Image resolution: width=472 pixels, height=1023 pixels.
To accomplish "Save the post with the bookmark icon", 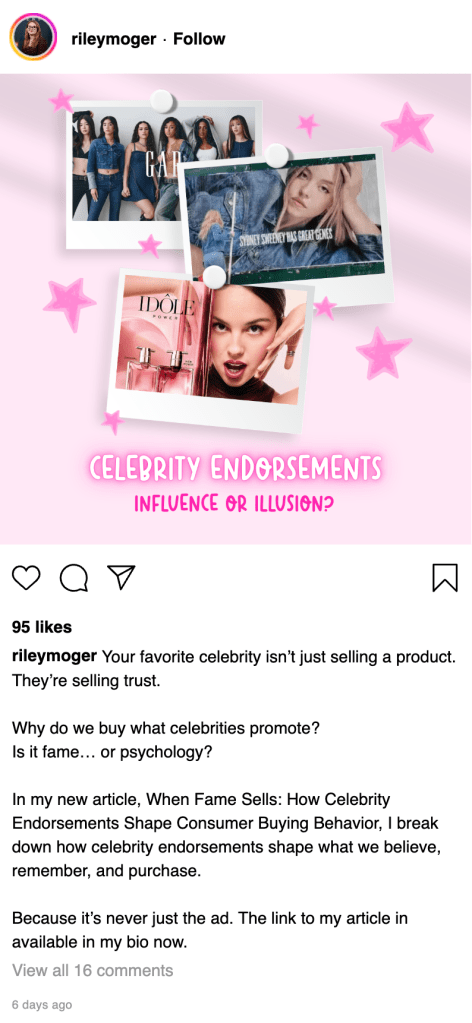I will 445,577.
